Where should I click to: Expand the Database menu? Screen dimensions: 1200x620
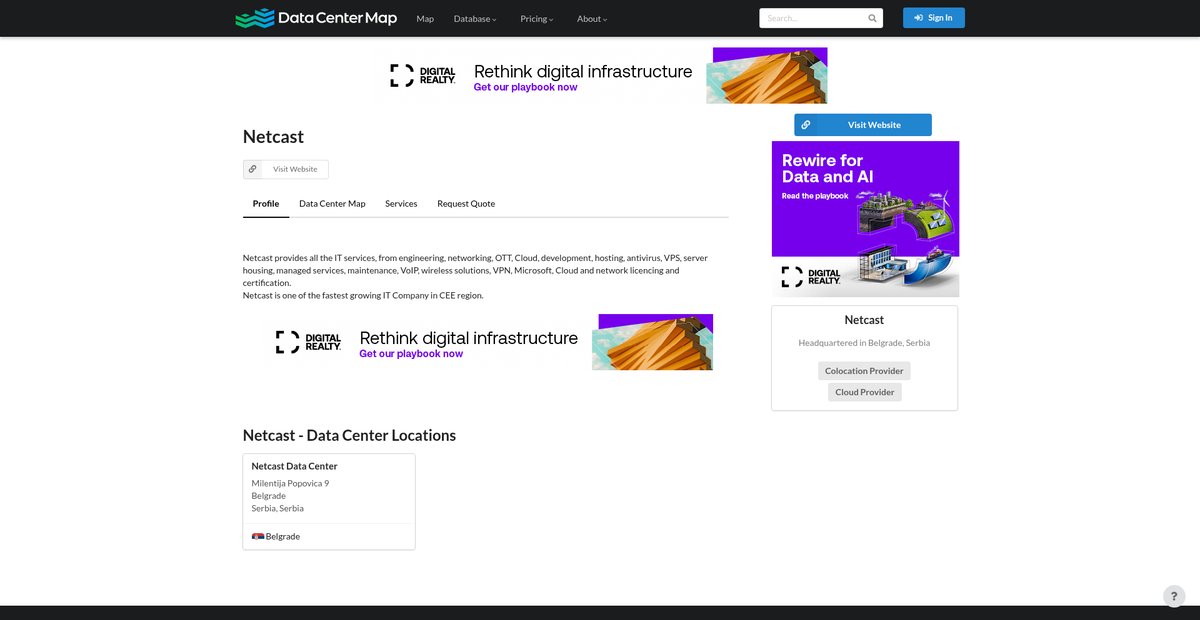[475, 19]
